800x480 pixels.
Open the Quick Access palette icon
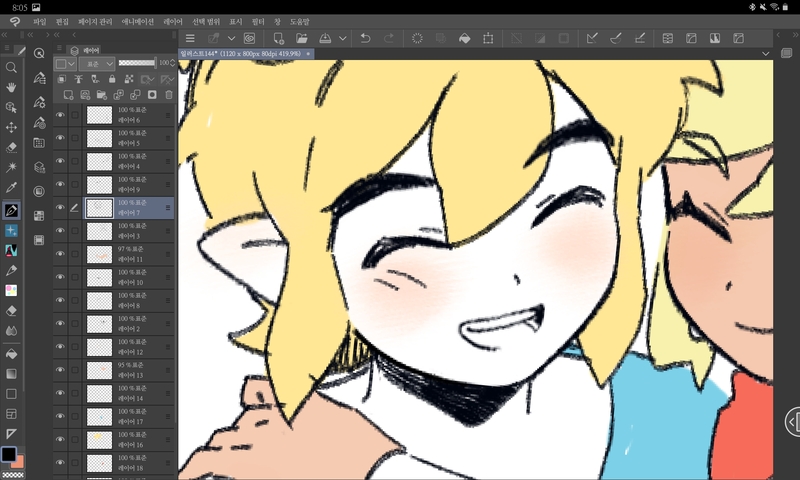39,53
